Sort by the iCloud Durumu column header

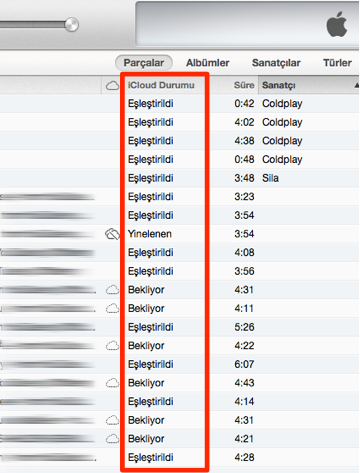point(161,85)
